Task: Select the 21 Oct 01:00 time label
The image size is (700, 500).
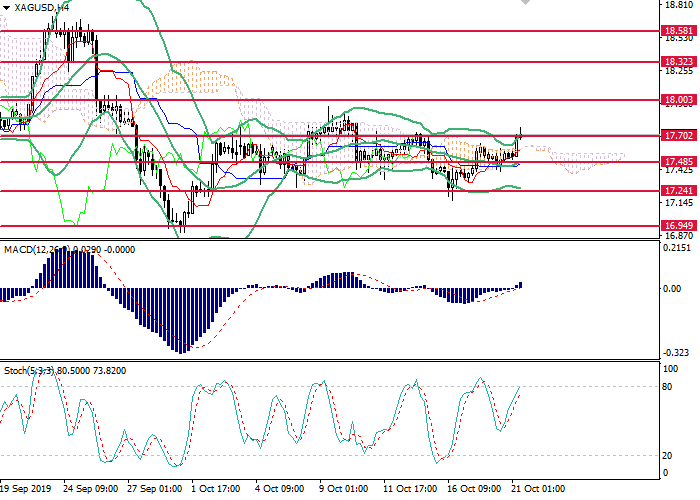Action: coord(538,490)
